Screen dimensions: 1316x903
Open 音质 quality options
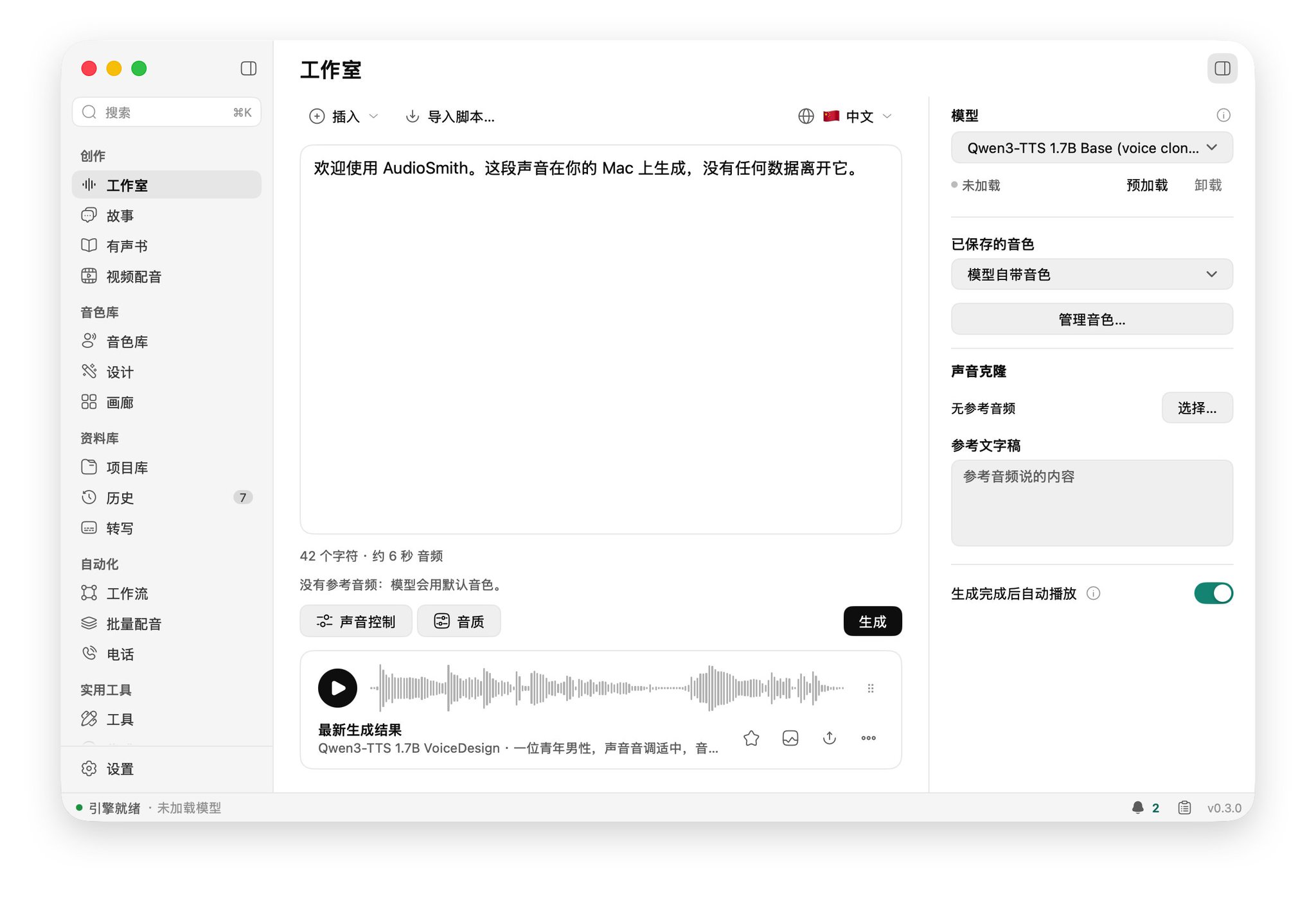point(459,621)
